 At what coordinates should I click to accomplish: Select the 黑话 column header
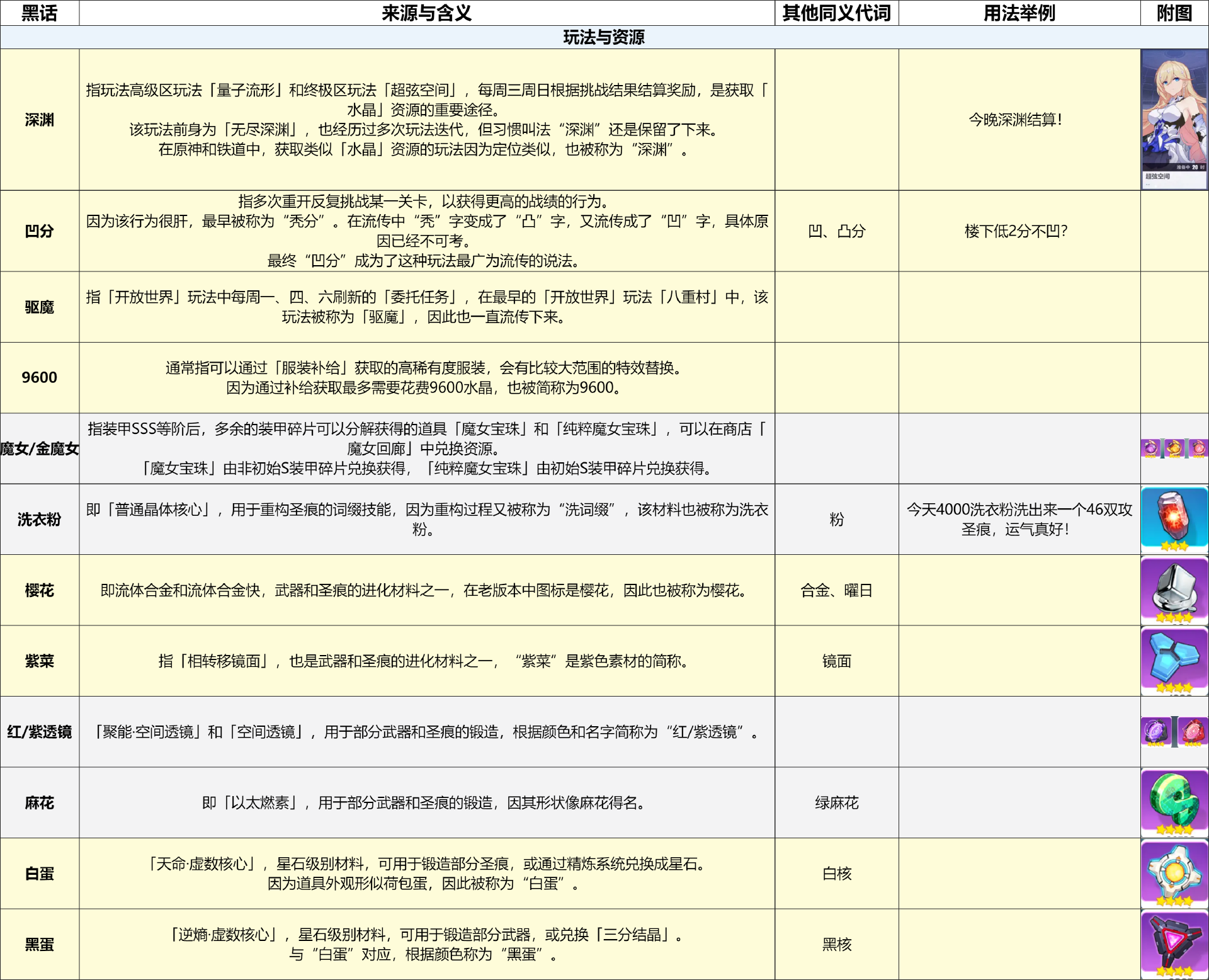coord(40,13)
